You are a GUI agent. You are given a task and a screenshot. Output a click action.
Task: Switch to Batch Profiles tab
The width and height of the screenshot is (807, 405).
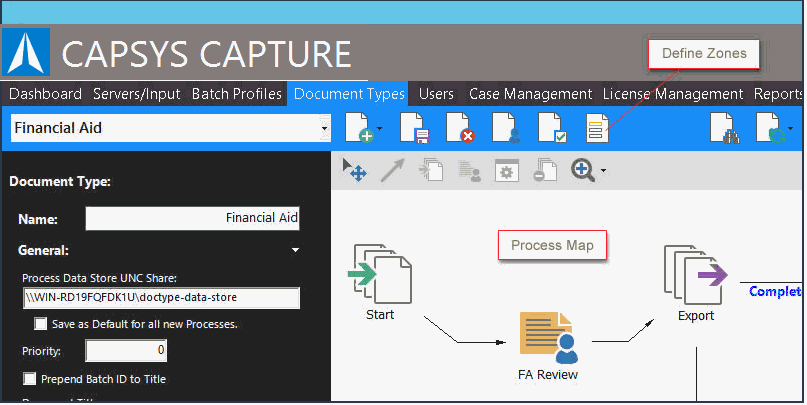(237, 94)
